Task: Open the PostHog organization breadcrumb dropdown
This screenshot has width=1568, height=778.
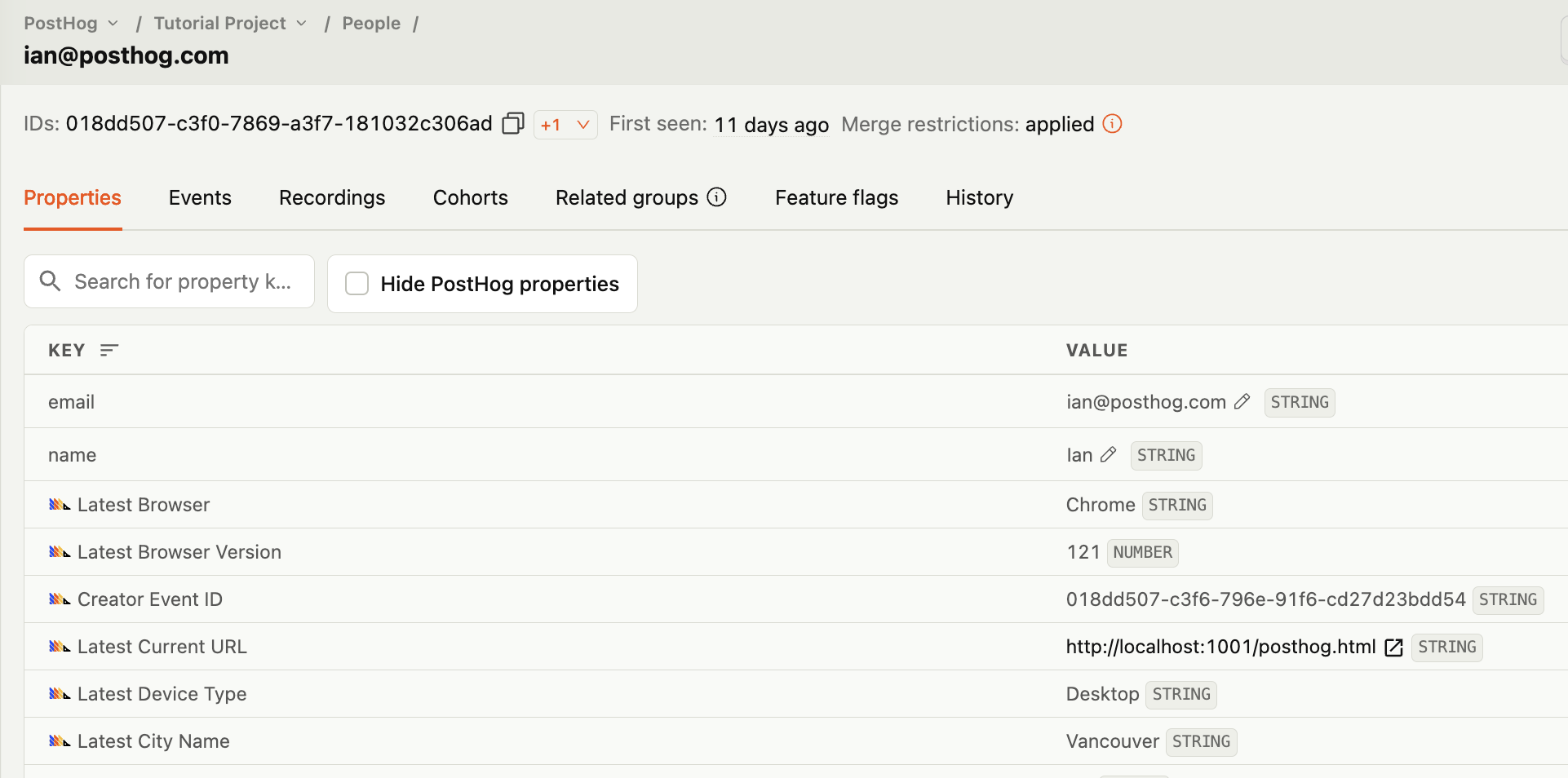Action: 71,23
